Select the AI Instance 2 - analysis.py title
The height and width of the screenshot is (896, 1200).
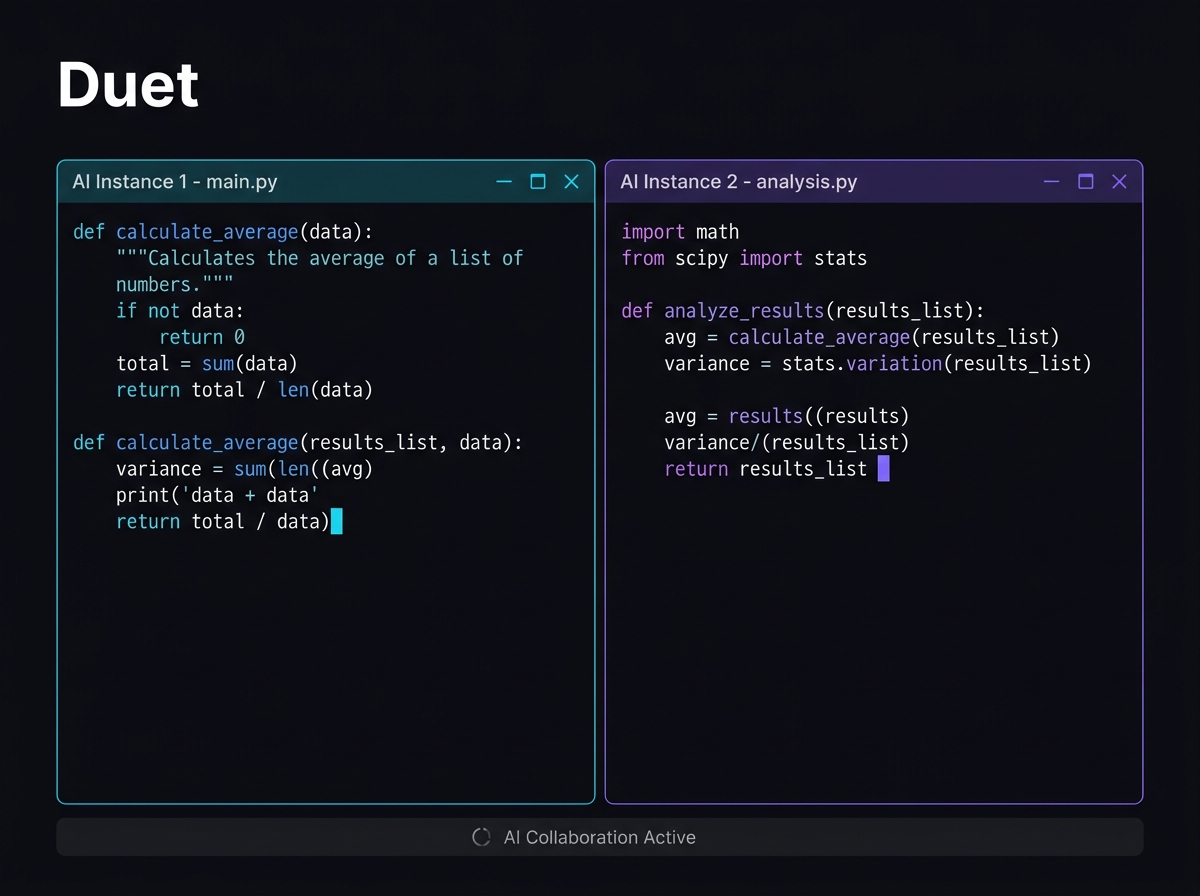[738, 181]
